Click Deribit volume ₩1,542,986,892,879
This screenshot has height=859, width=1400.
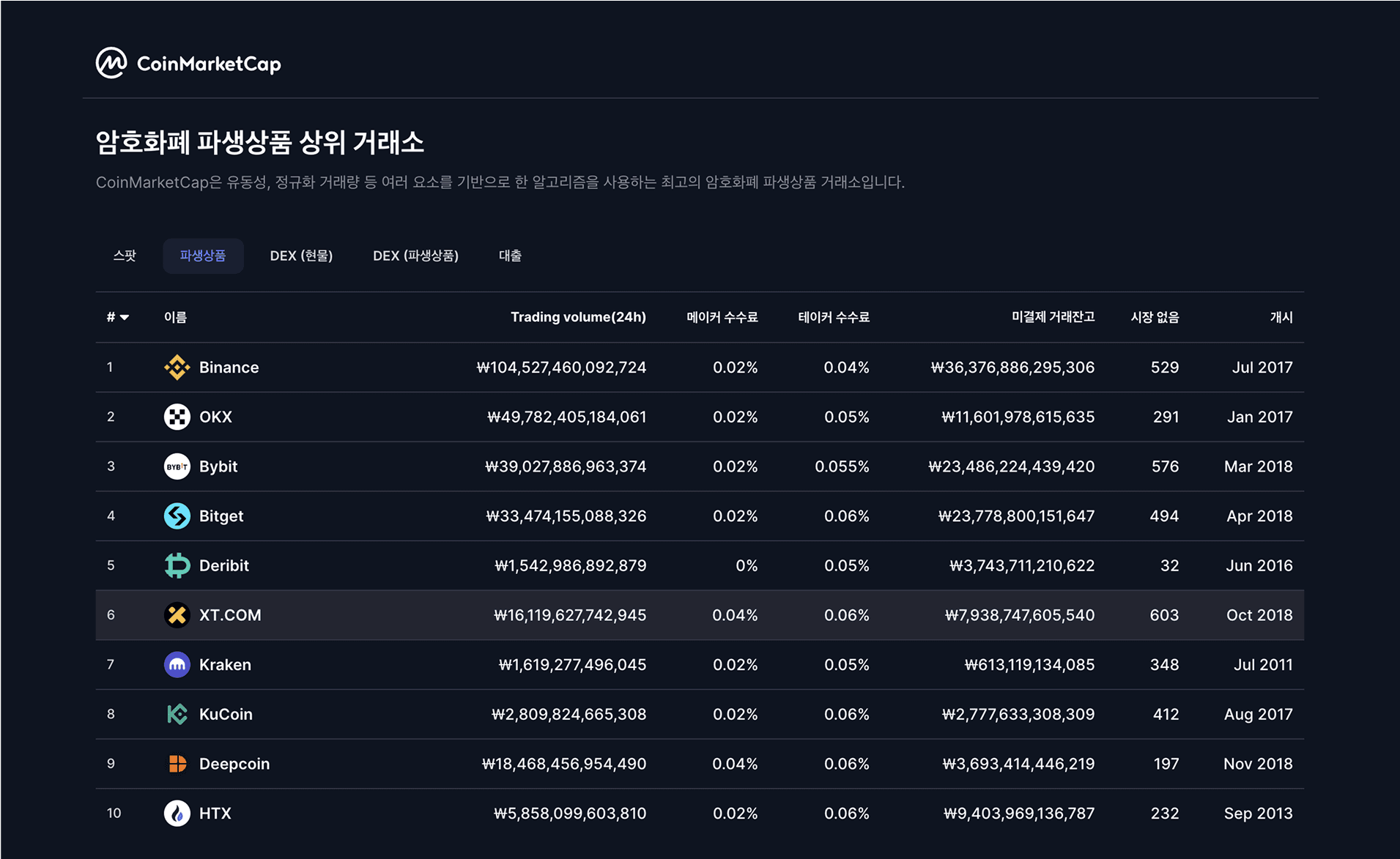570,565
